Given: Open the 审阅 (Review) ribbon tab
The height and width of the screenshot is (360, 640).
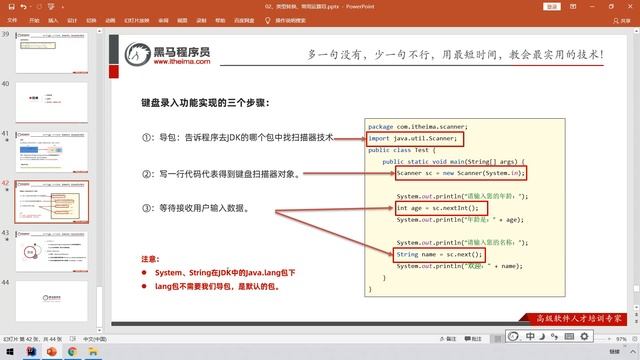Looking at the screenshot, I should [163, 20].
